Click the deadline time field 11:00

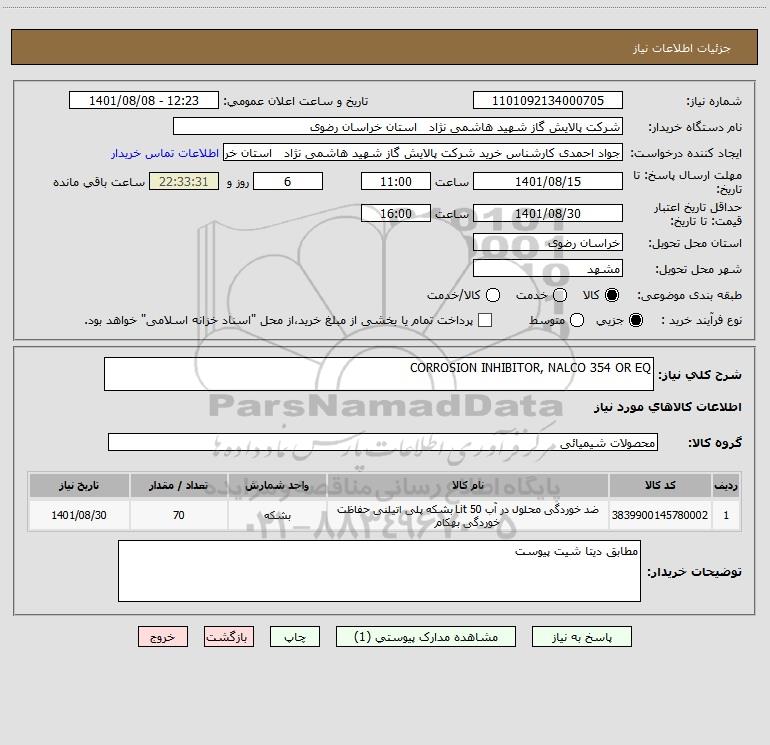tap(396, 182)
